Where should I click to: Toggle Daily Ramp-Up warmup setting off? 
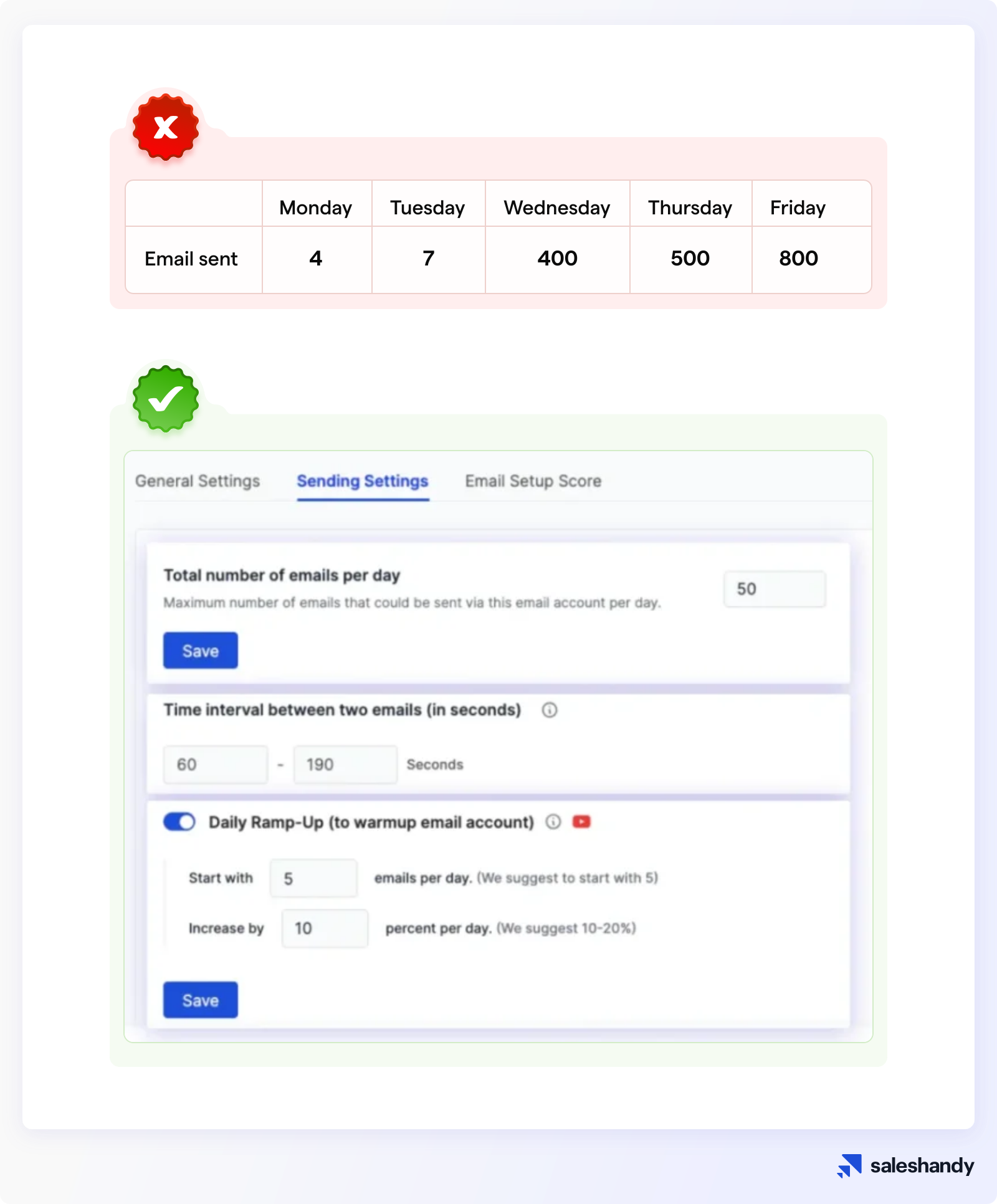click(x=179, y=823)
